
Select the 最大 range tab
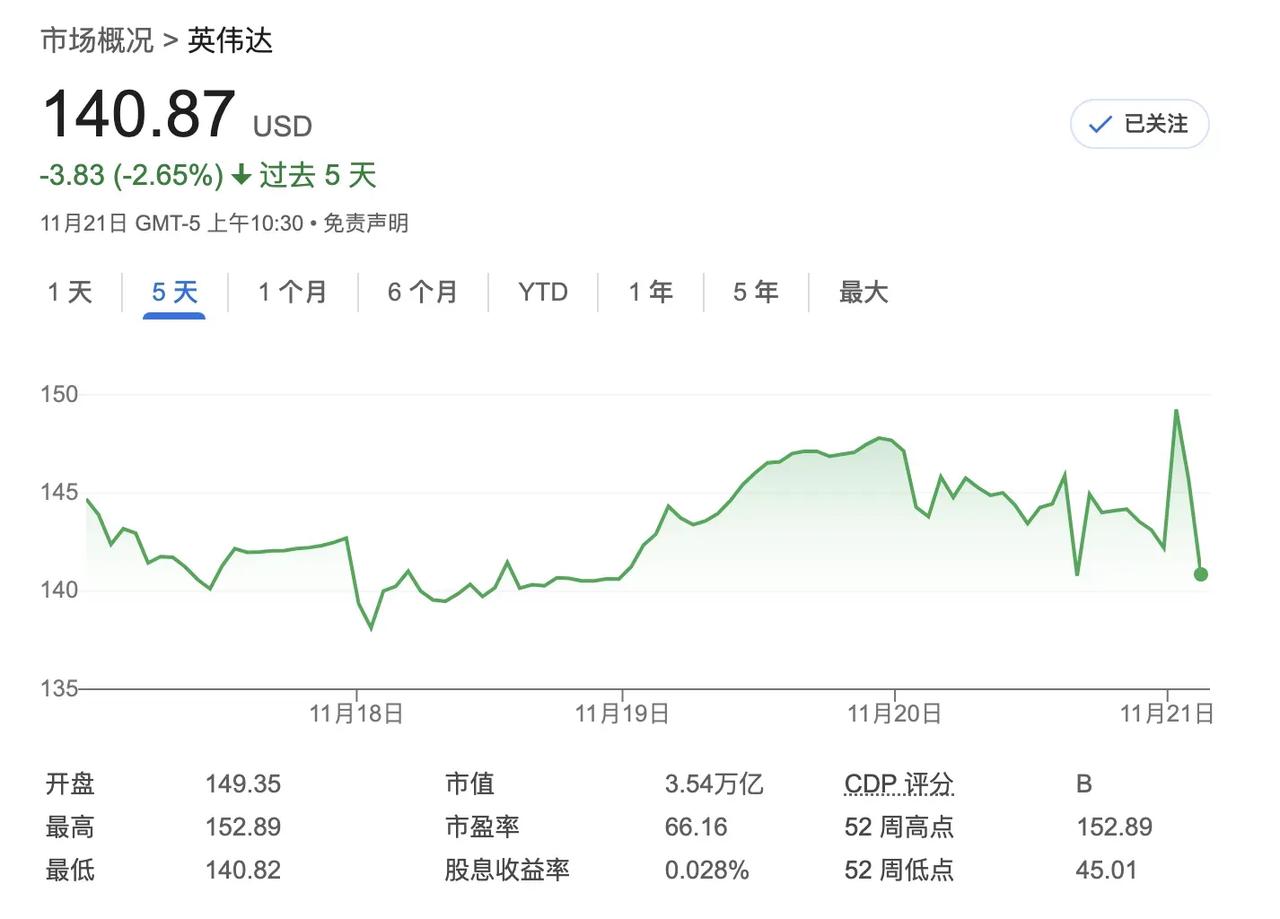[864, 292]
